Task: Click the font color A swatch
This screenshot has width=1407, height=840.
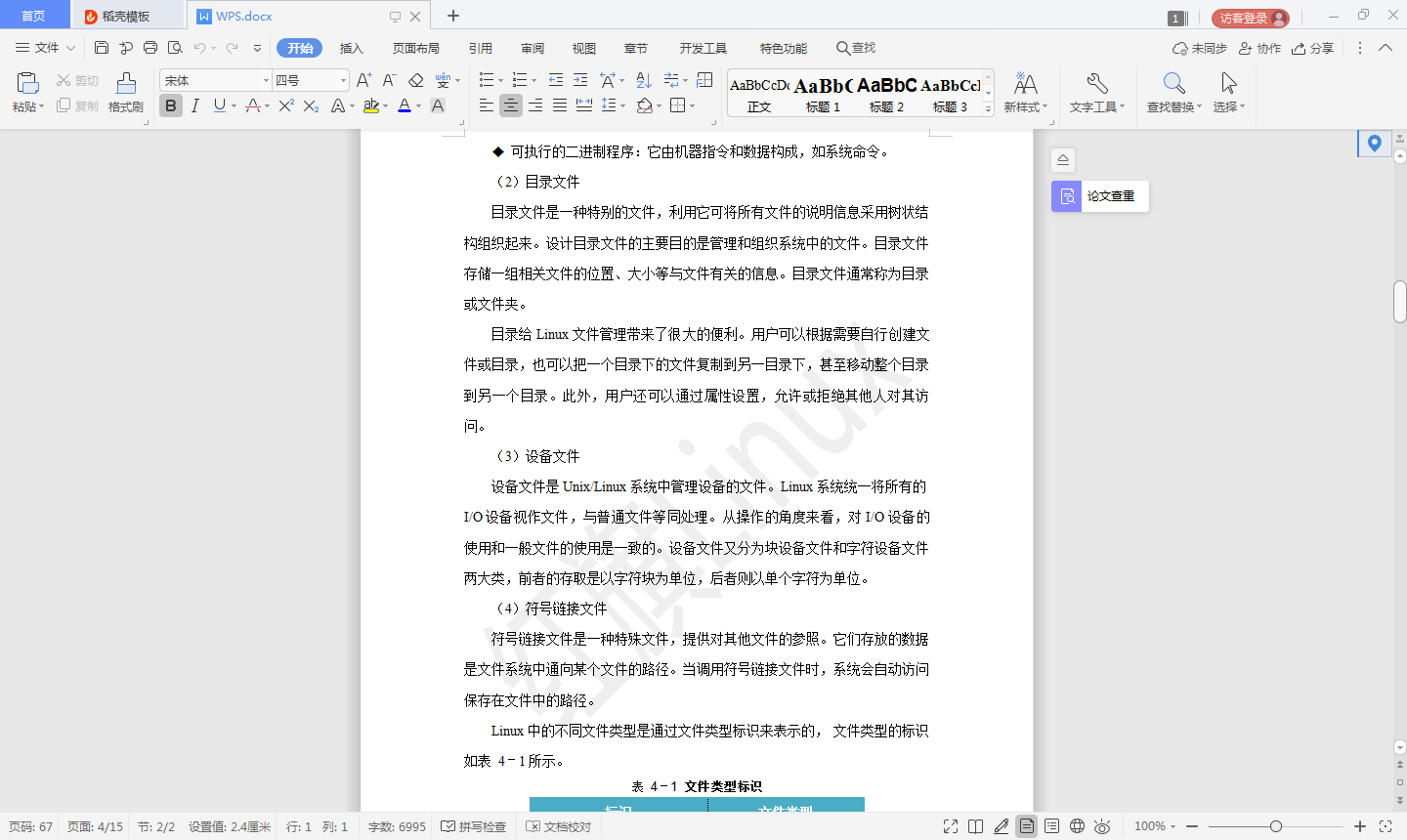Action: click(405, 105)
